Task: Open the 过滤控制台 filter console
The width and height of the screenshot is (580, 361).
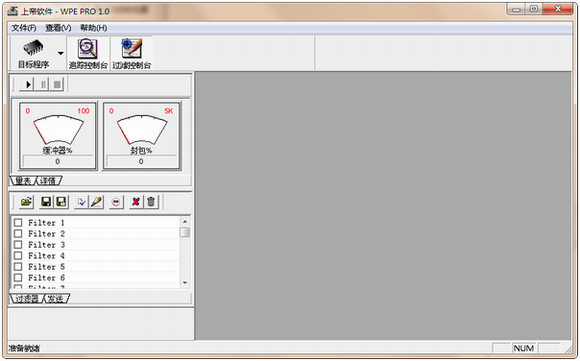Action: tap(132, 54)
